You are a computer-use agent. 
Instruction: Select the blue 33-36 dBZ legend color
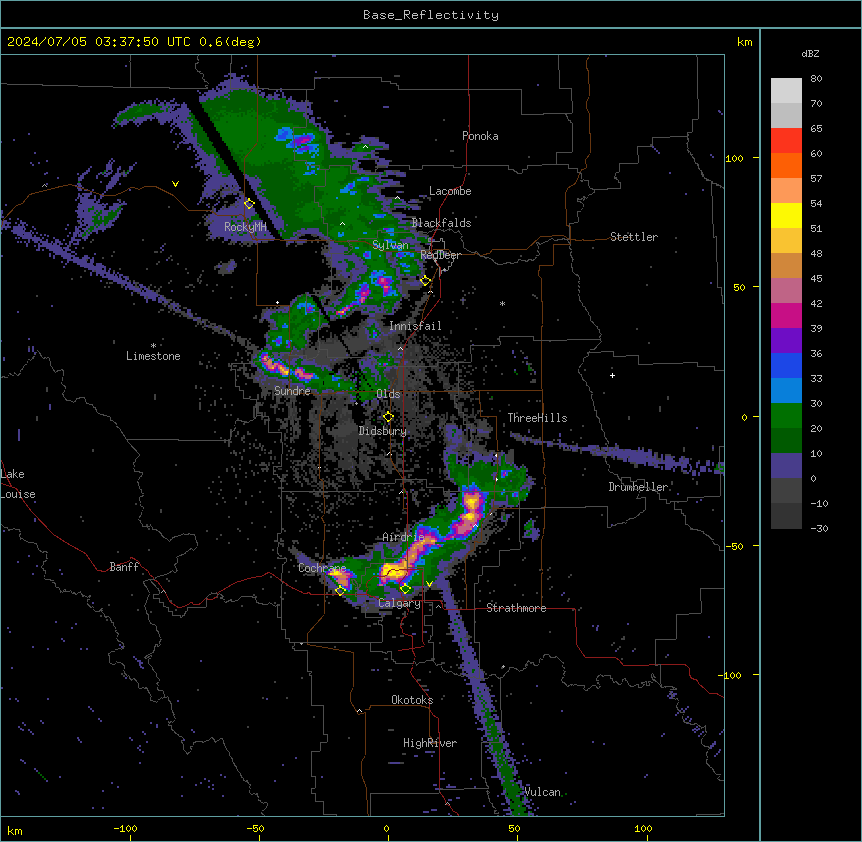point(786,365)
